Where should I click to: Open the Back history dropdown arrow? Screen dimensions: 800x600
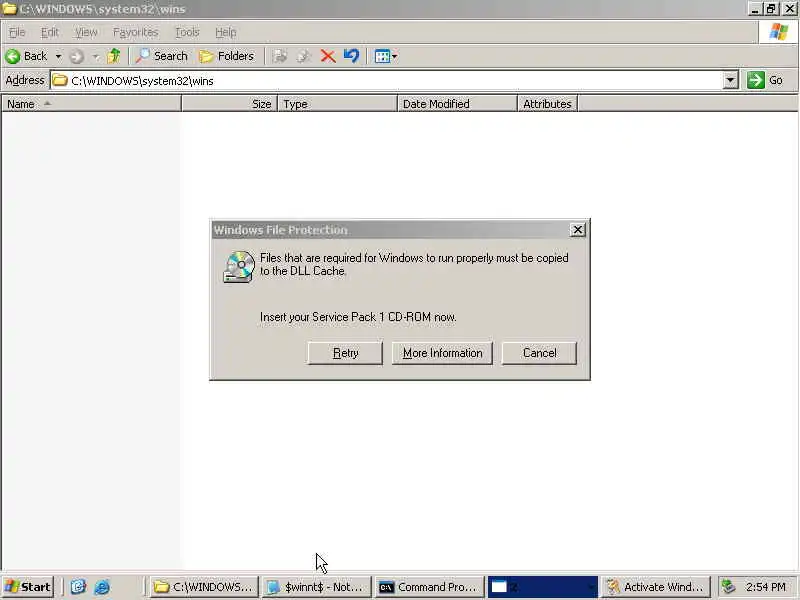click(x=58, y=56)
